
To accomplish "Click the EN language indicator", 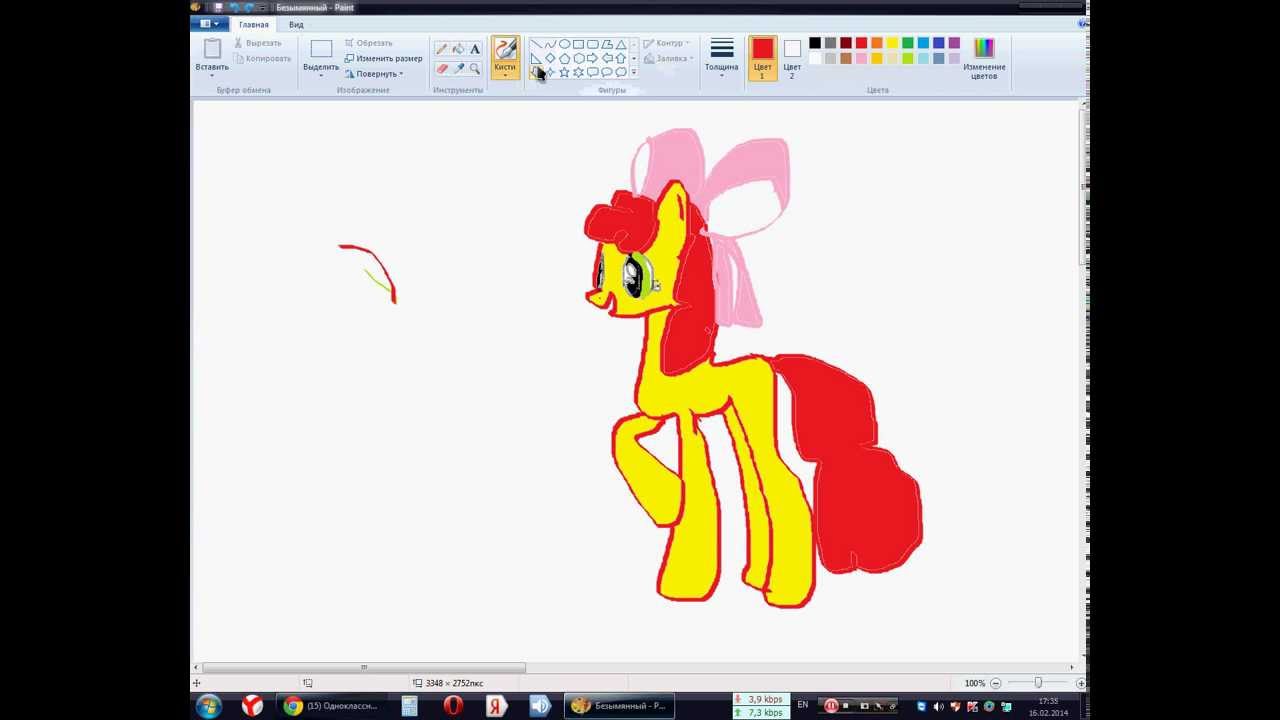I will coord(802,705).
